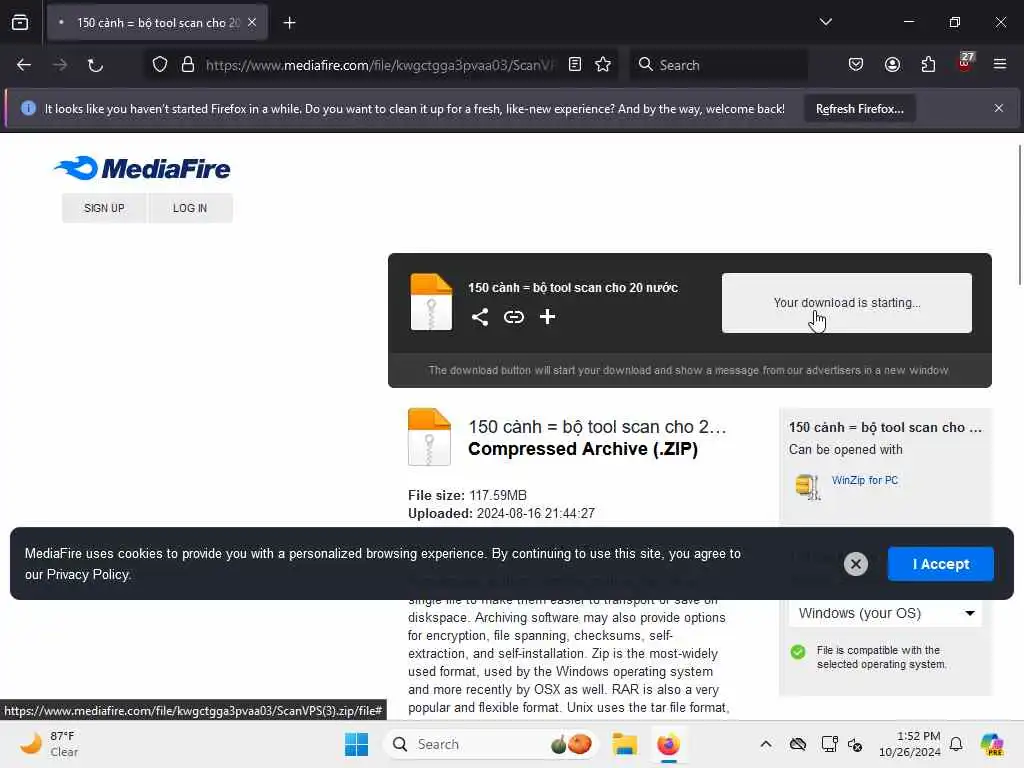Open the Windows Start menu
1024x768 pixels.
pyautogui.click(x=356, y=744)
